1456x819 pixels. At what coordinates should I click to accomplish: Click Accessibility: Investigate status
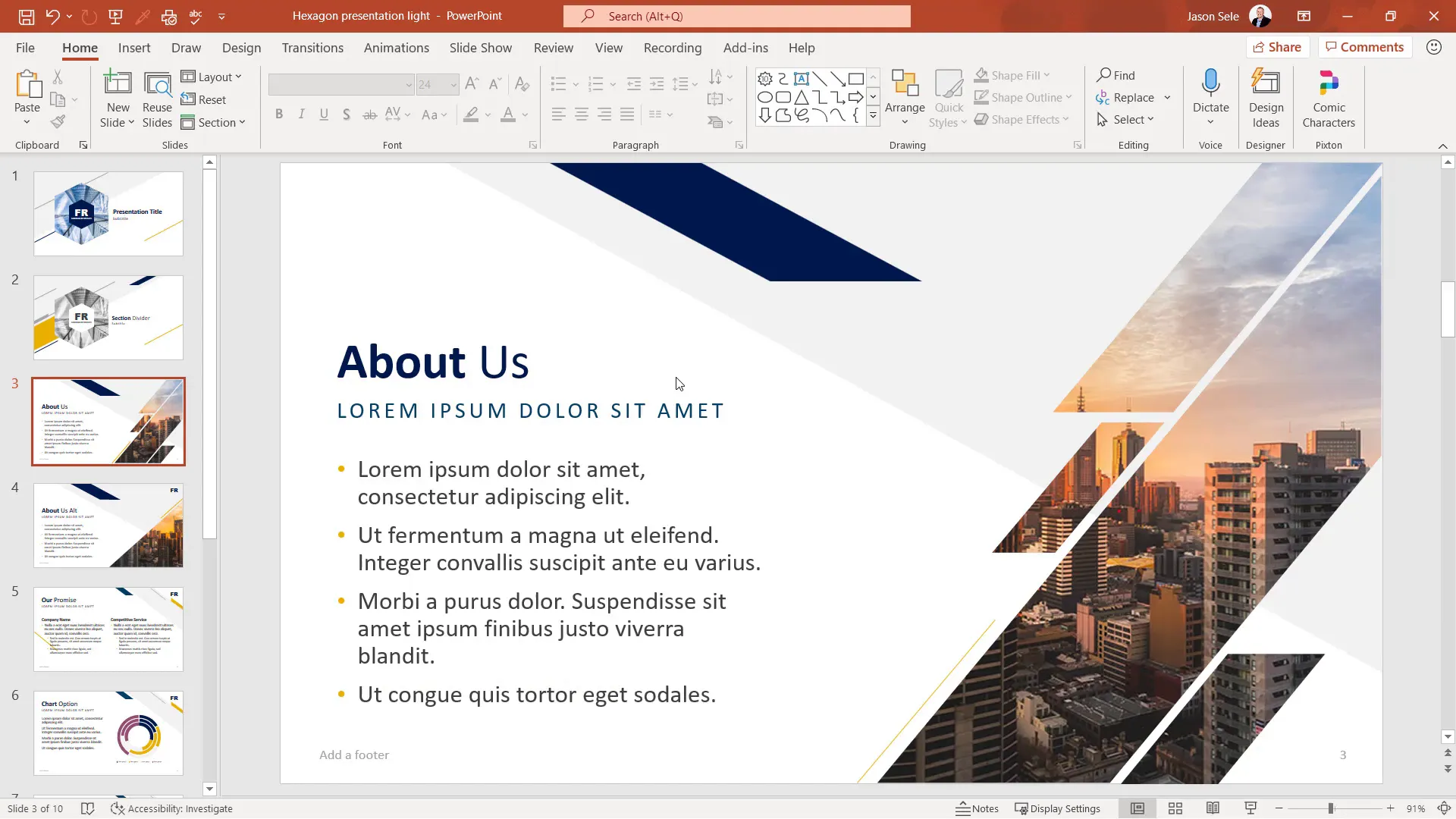pyautogui.click(x=171, y=808)
